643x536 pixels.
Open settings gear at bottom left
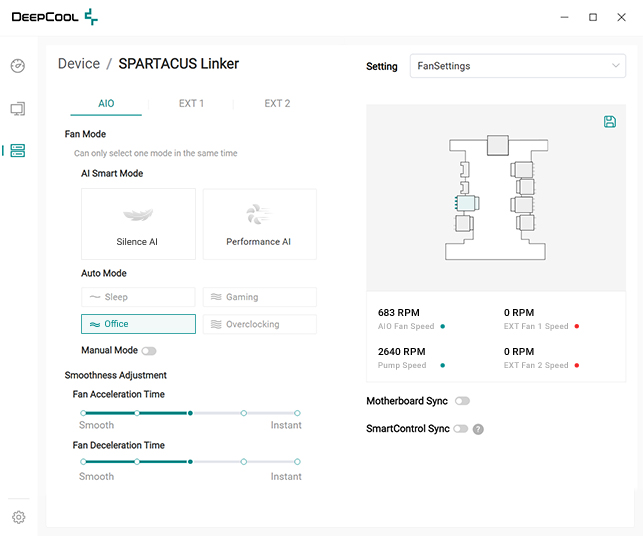(18, 517)
